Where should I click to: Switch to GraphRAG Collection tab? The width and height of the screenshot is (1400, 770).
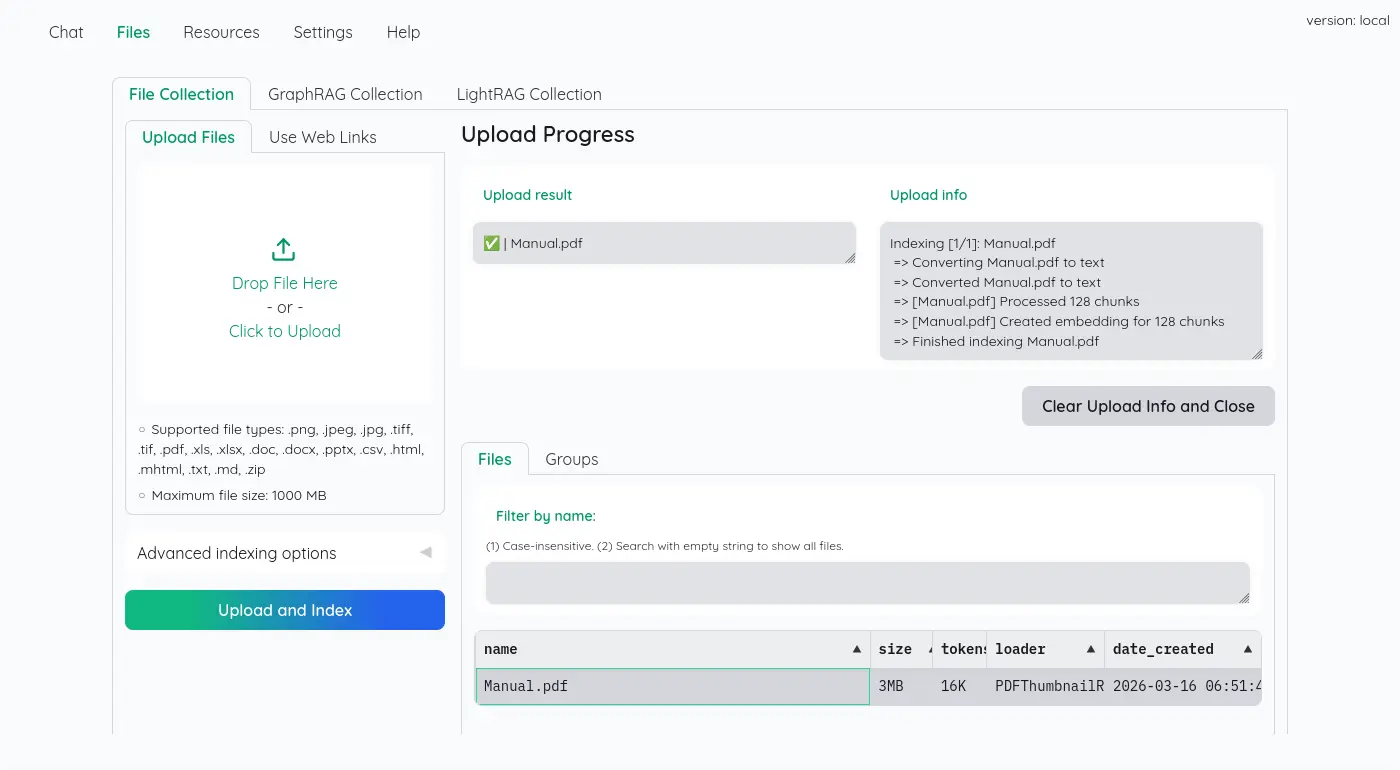(345, 94)
